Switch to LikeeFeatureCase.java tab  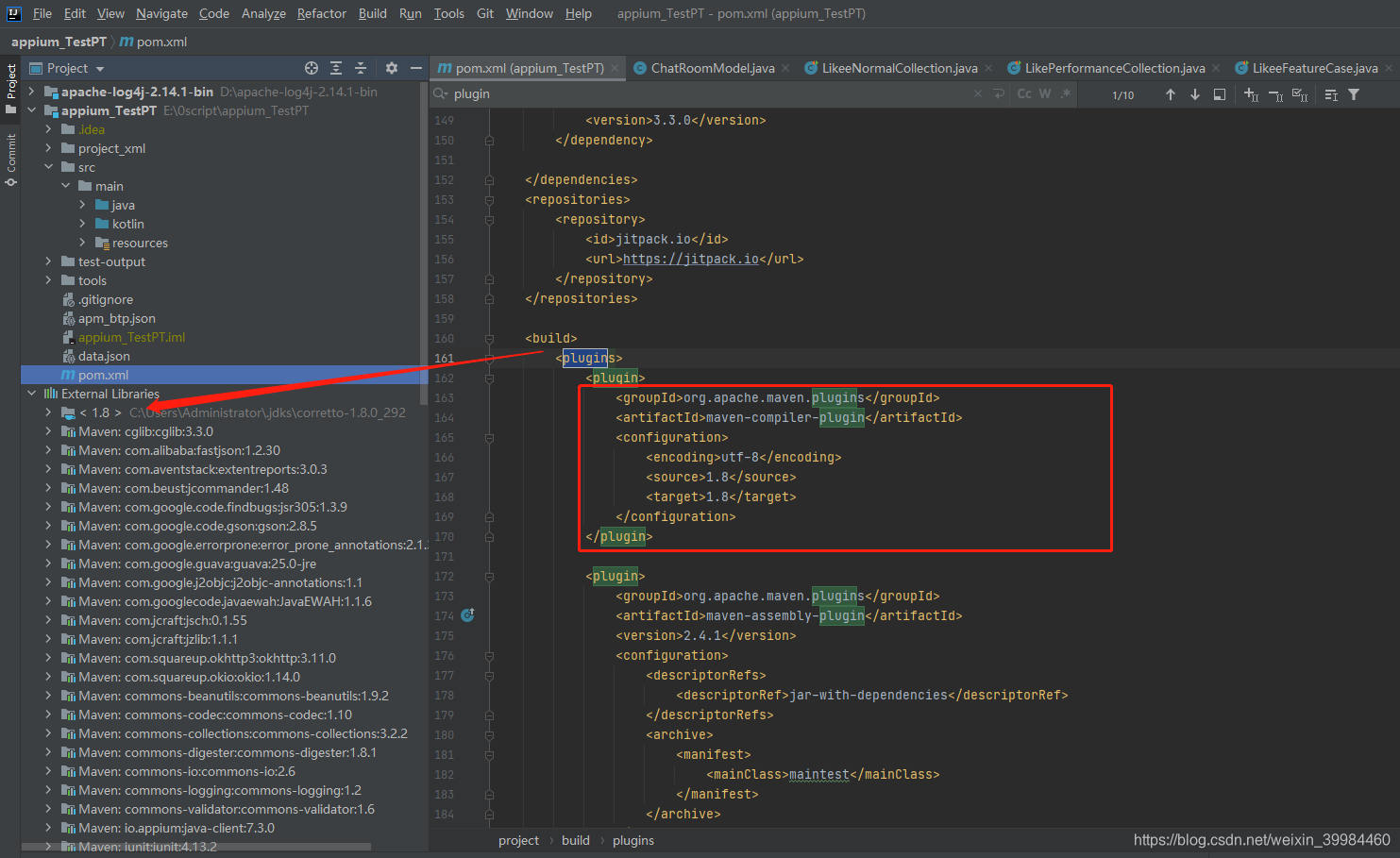click(x=1315, y=68)
